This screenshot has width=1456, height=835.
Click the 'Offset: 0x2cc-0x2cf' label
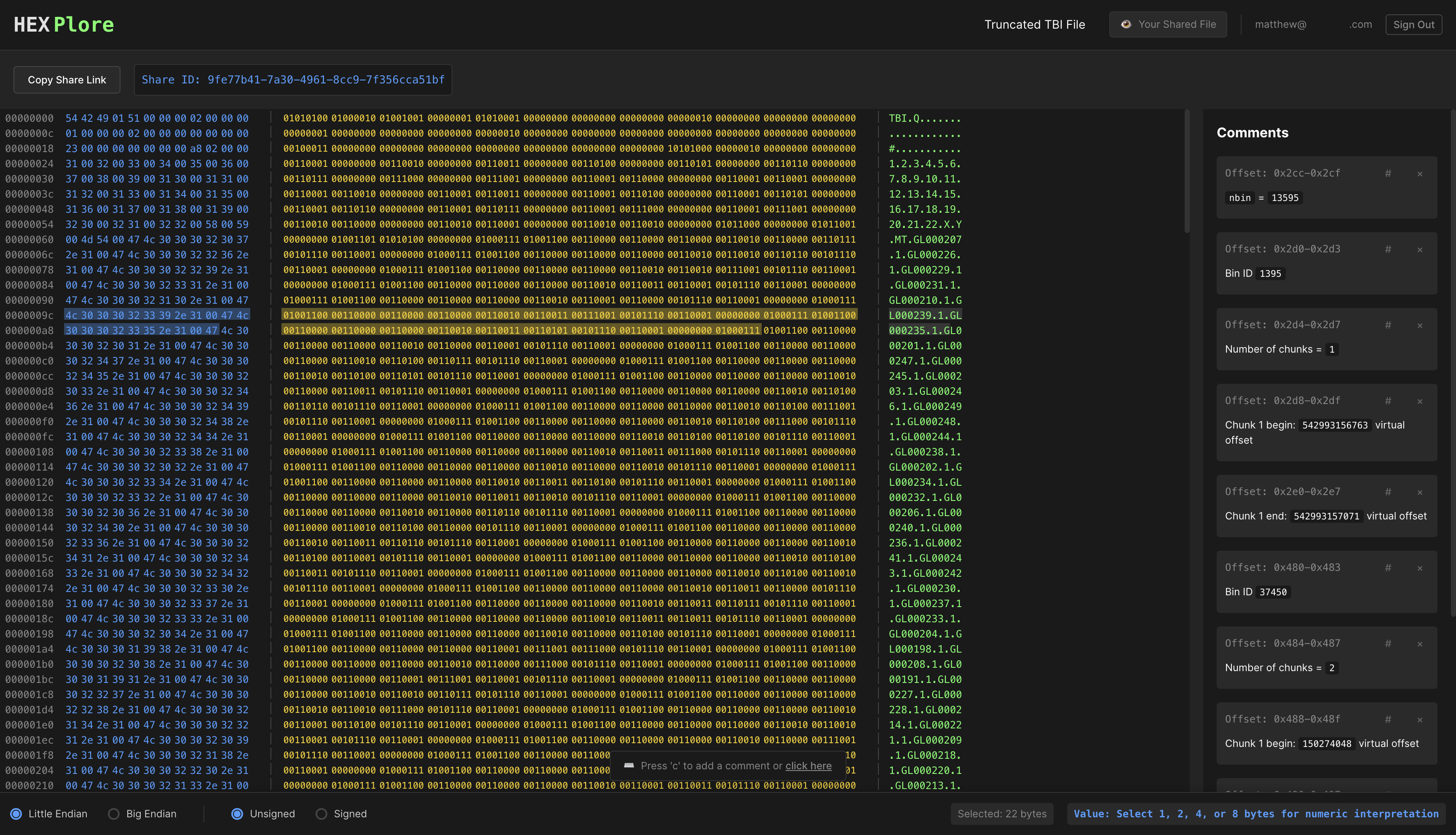1282,173
